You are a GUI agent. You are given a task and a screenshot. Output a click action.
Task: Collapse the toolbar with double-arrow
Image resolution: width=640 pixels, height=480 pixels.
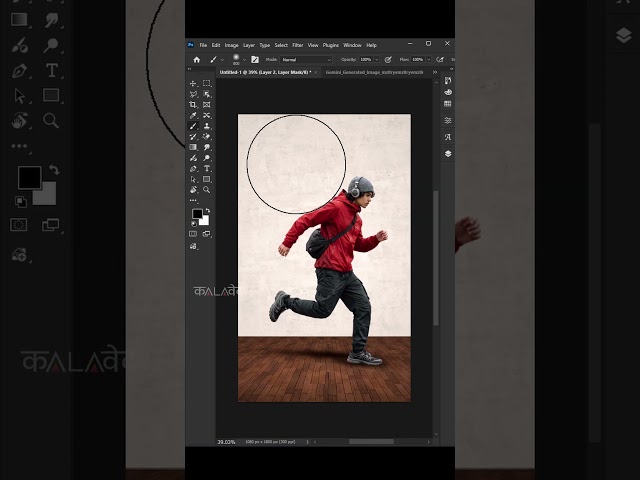[x=189, y=69]
